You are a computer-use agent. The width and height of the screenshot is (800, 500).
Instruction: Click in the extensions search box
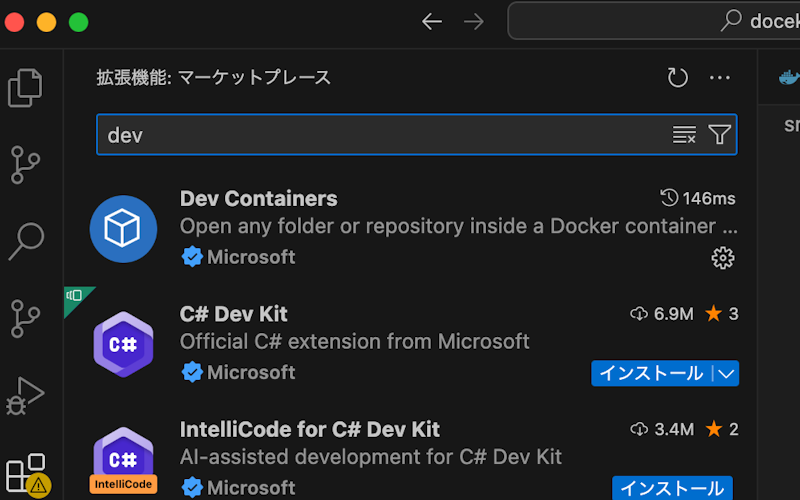(380, 135)
